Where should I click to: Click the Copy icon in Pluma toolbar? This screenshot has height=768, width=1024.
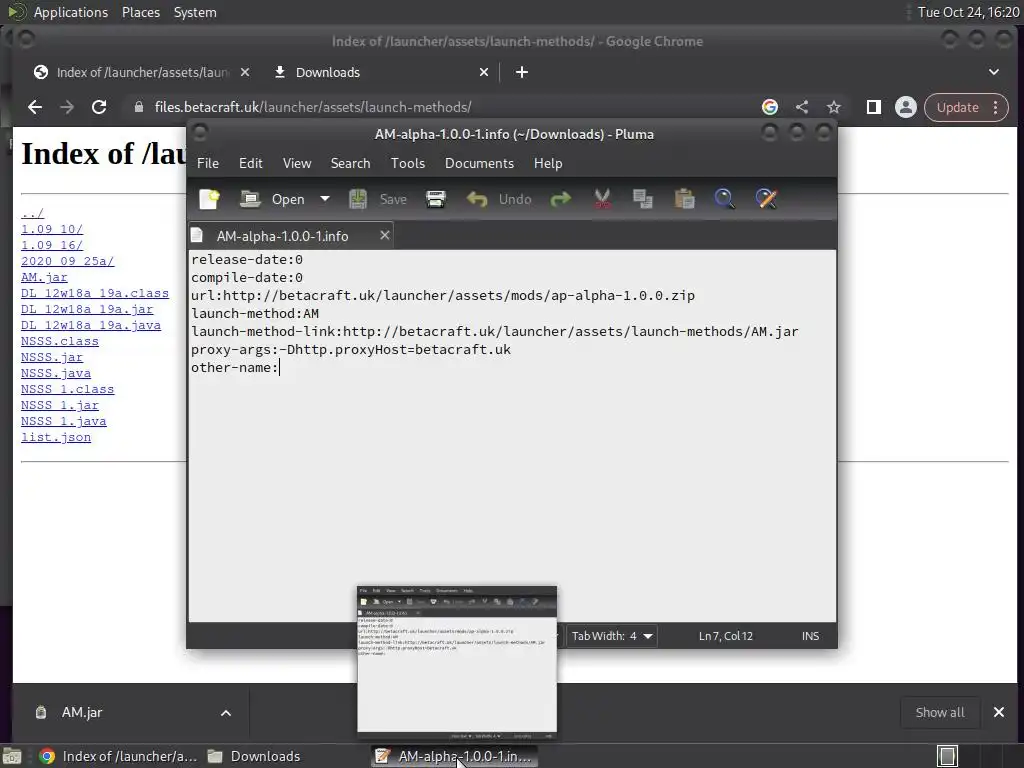click(643, 199)
